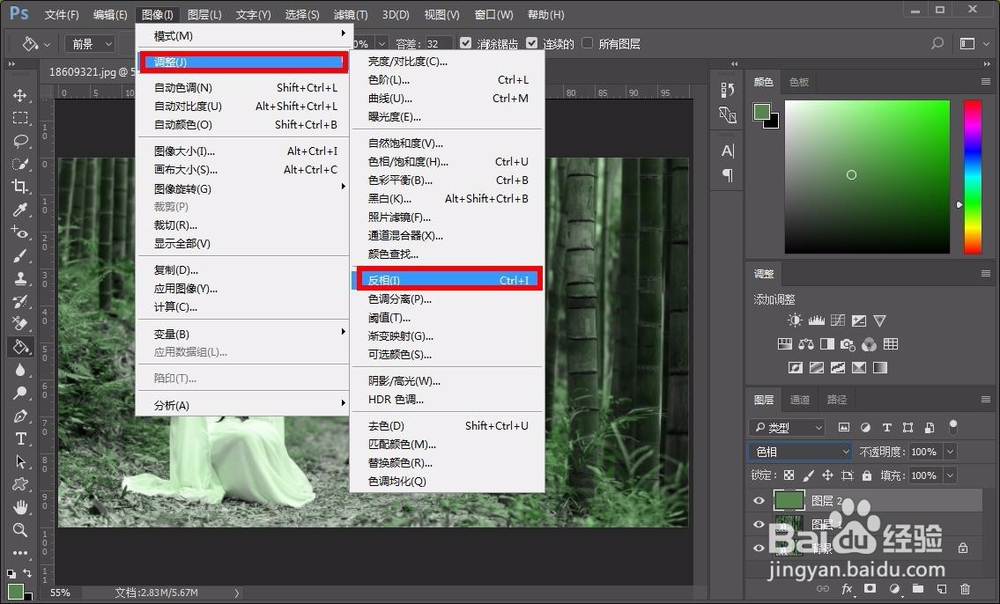The width and height of the screenshot is (1000, 604).
Task: Select the Pen tool
Action: (x=20, y=416)
